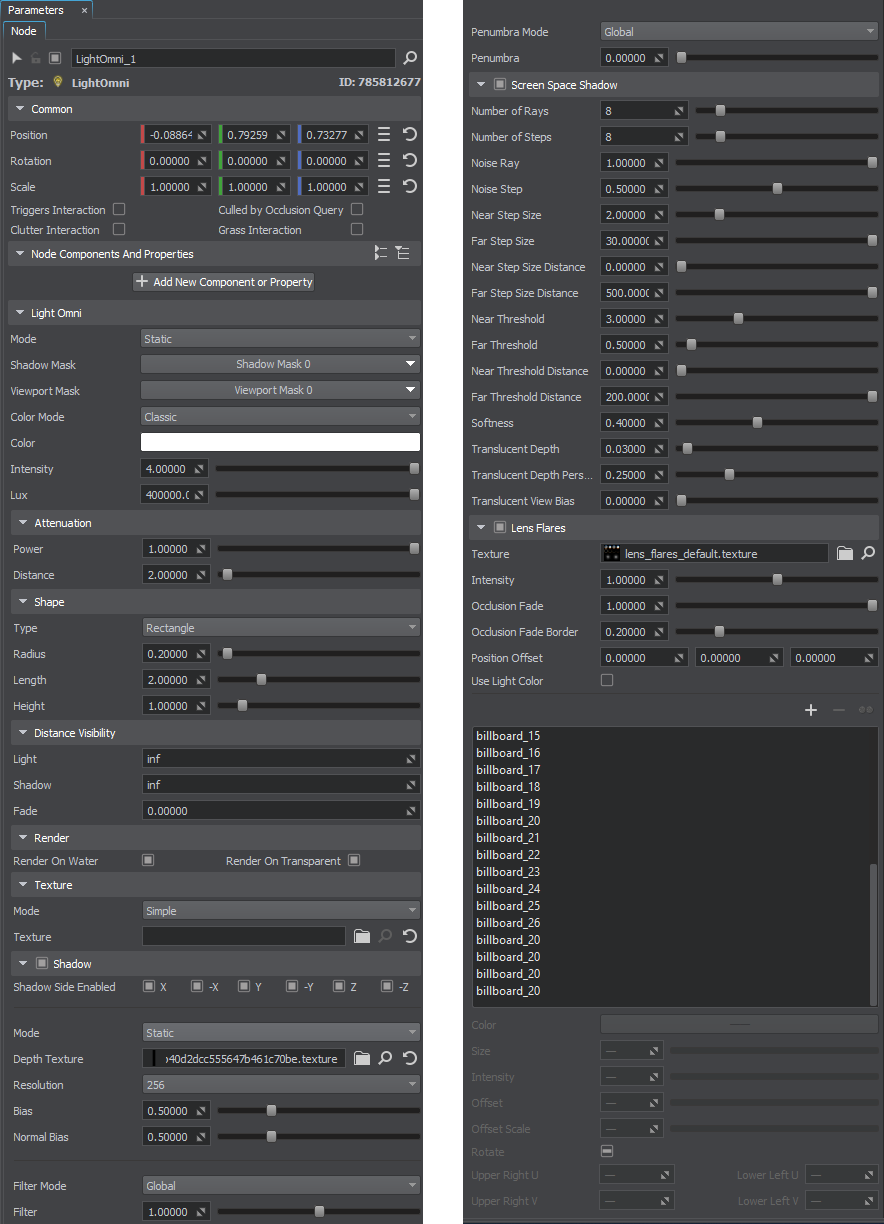Browse for a Texture file via folder icon
The width and height of the screenshot is (884, 1224).
(x=362, y=936)
